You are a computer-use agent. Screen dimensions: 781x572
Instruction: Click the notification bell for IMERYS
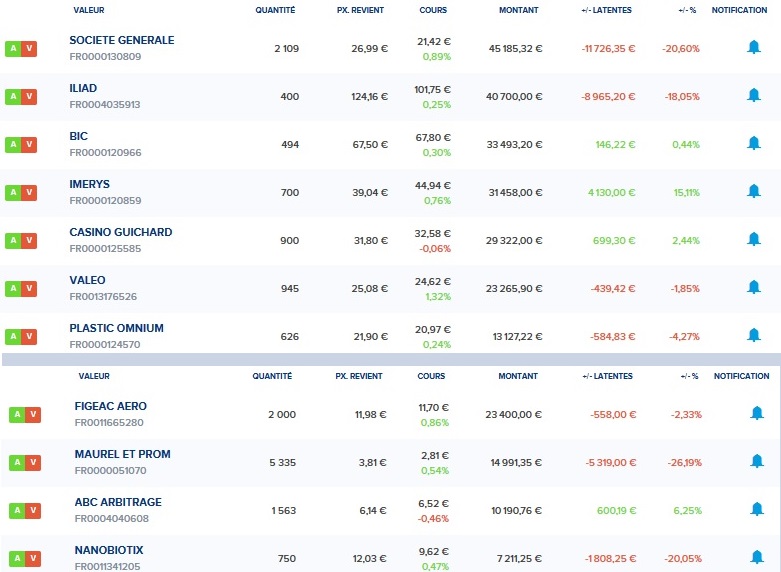click(754, 191)
